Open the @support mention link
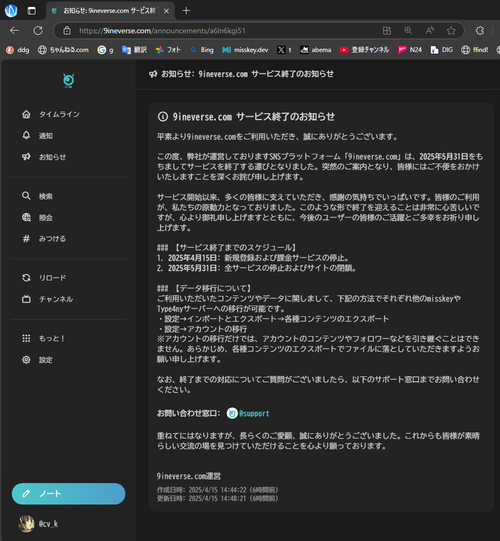Image resolution: width=500 pixels, height=541 pixels. (x=254, y=413)
